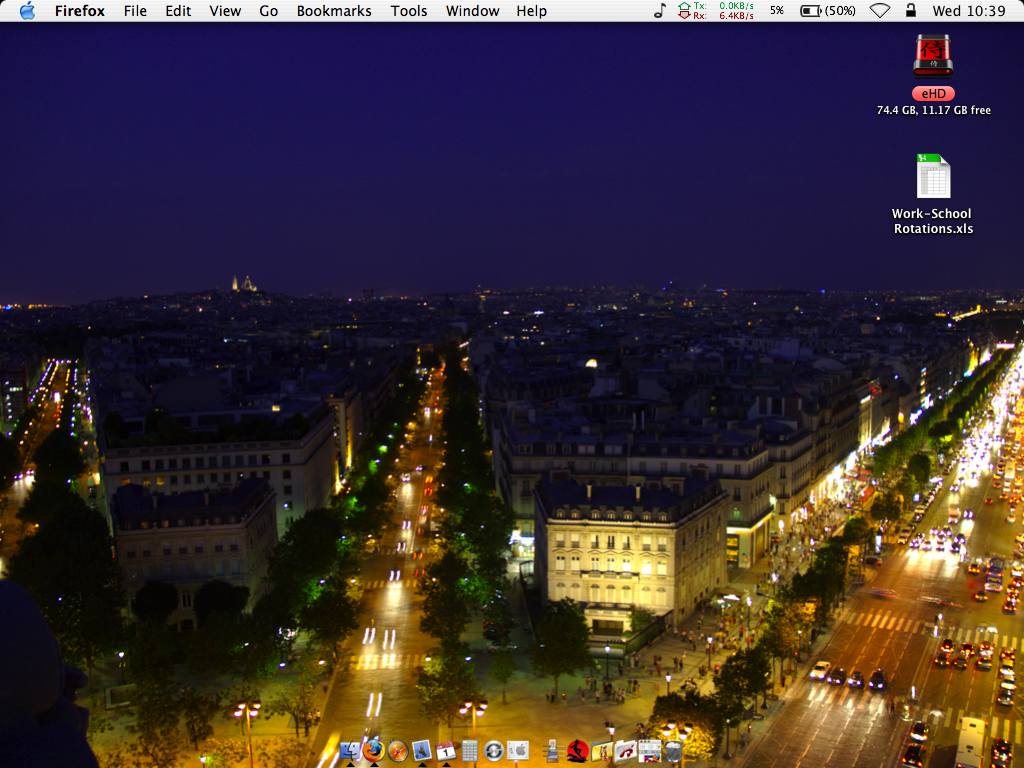Open the Wi-Fi AirPort status menu

879,11
